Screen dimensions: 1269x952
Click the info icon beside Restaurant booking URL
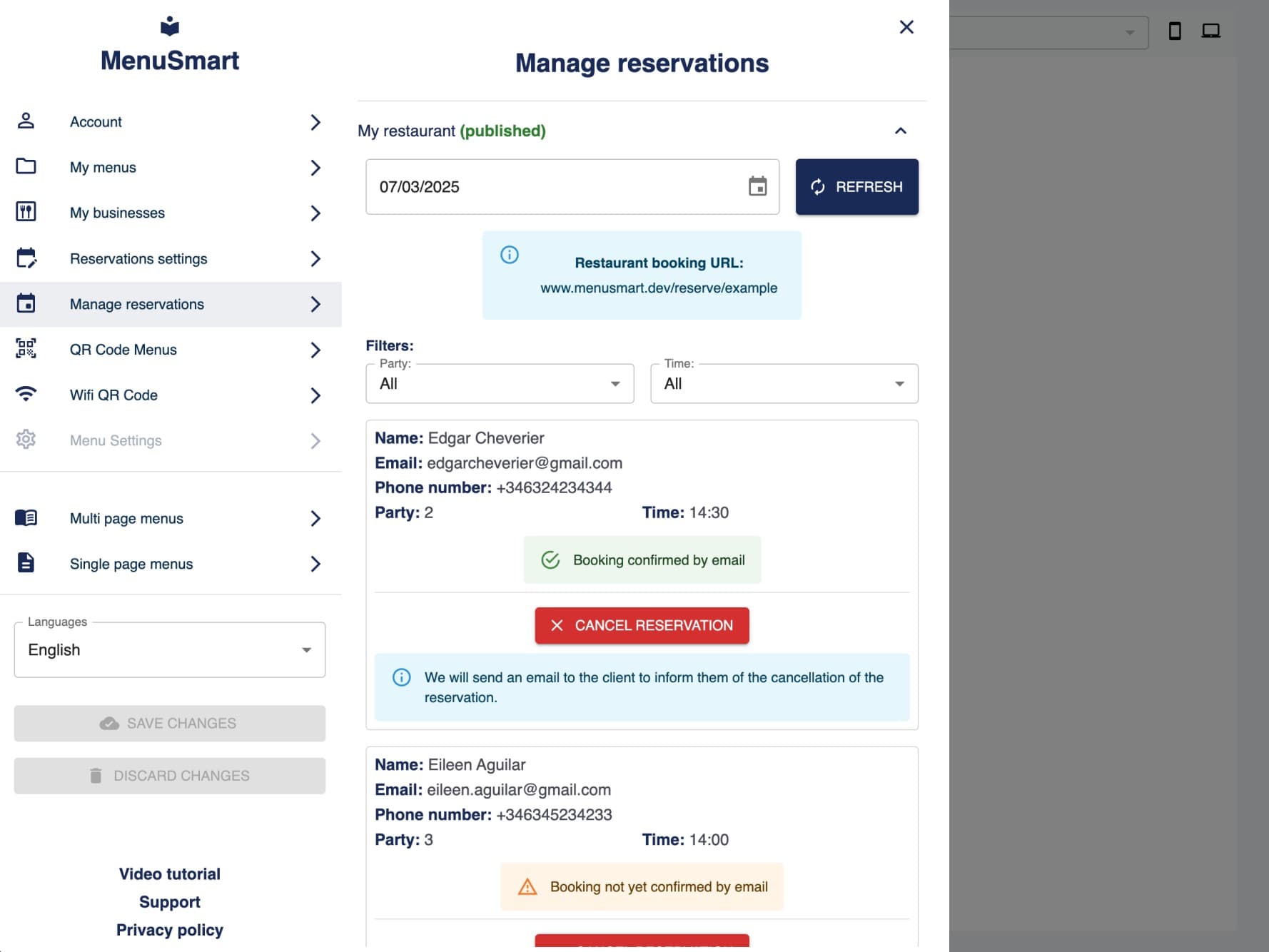[x=510, y=255]
